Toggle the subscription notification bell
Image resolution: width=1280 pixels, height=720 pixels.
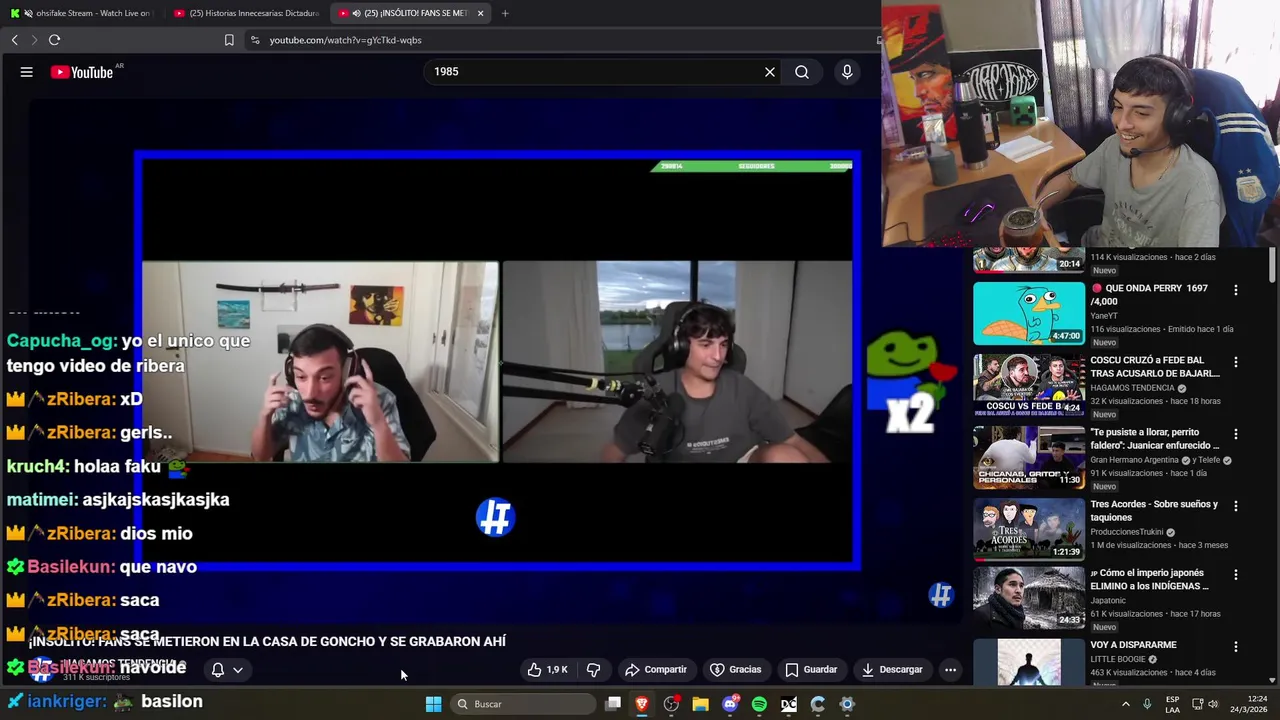217,670
